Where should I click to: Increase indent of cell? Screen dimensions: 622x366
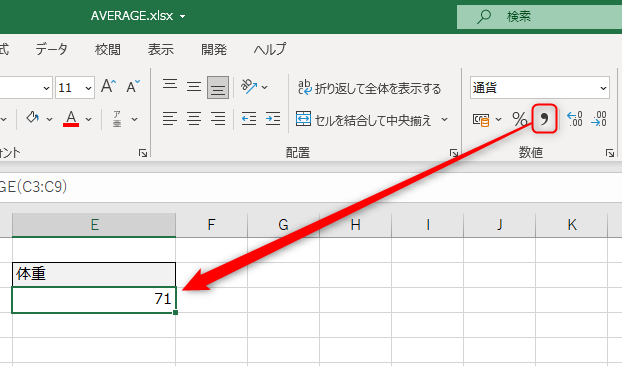pyautogui.click(x=273, y=119)
